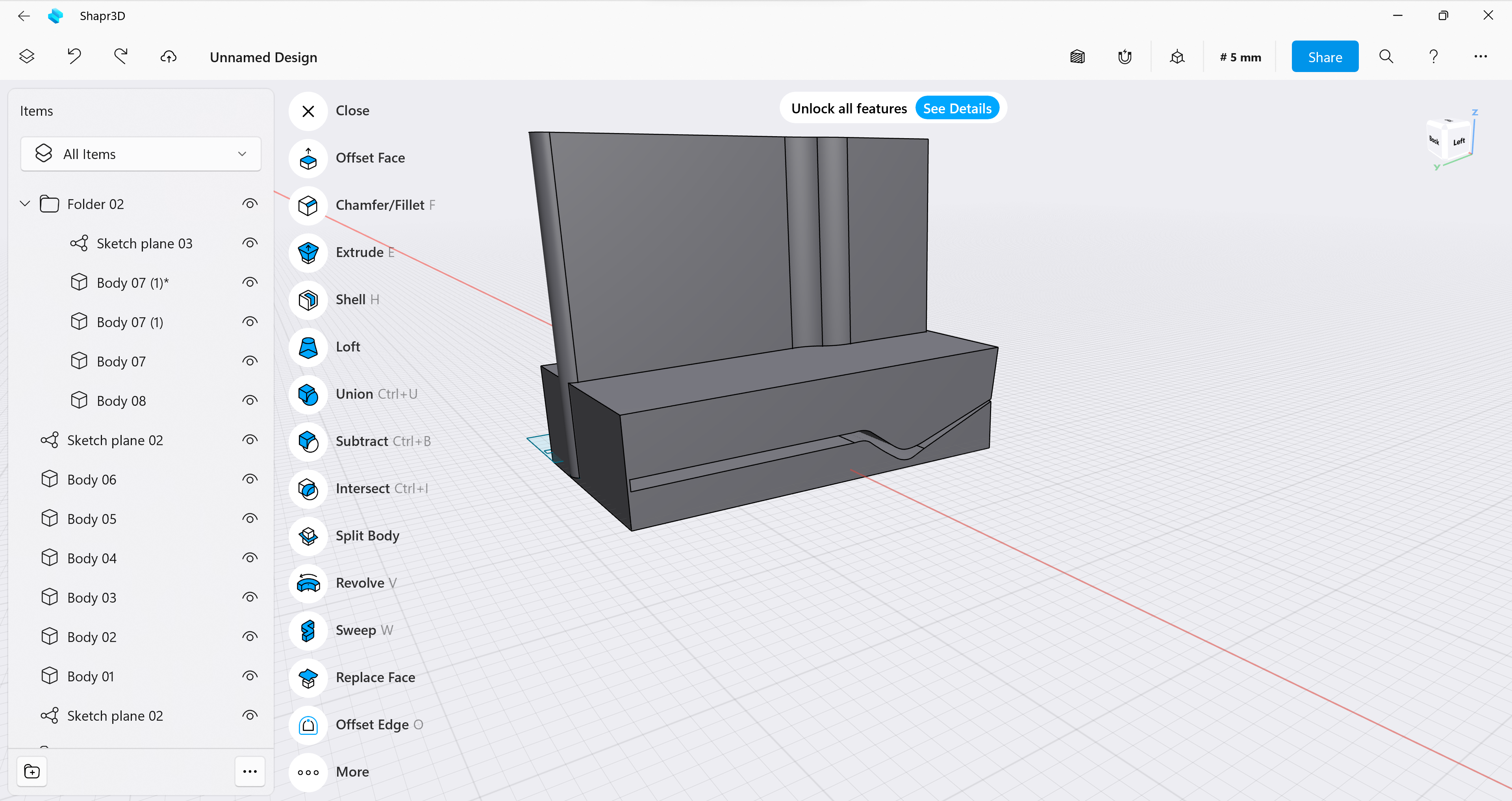The width and height of the screenshot is (1512, 801).
Task: Toggle visibility of Sketch plane 03
Action: pyautogui.click(x=250, y=244)
